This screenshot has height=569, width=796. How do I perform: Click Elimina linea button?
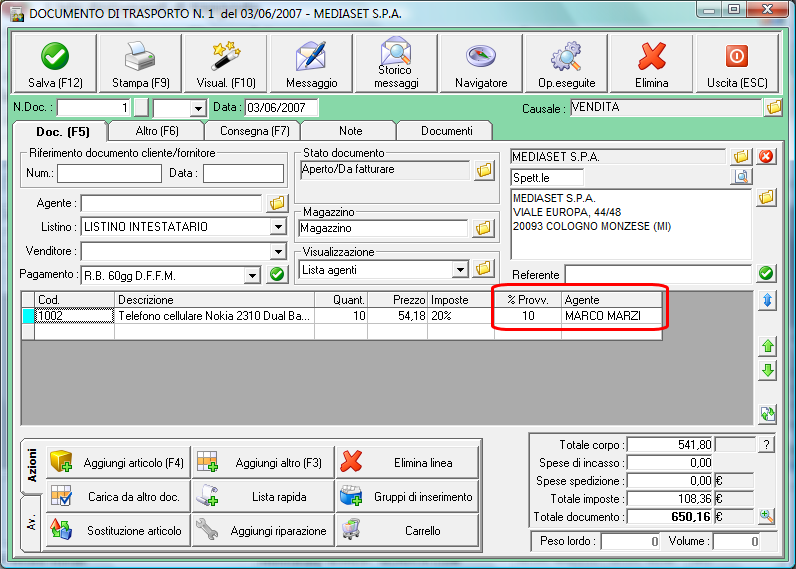[408, 462]
